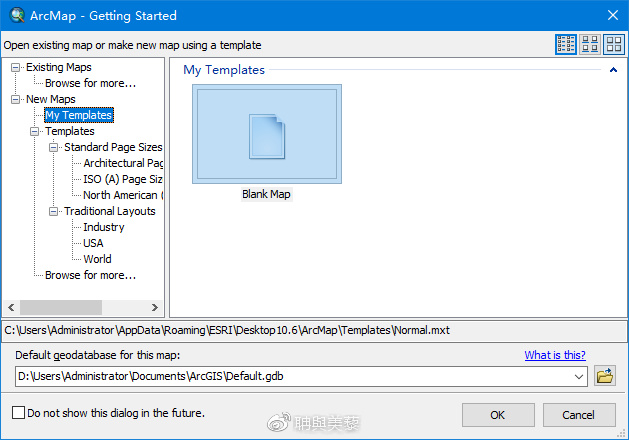Switch to large icons view
The width and height of the screenshot is (629, 440).
tap(614, 44)
